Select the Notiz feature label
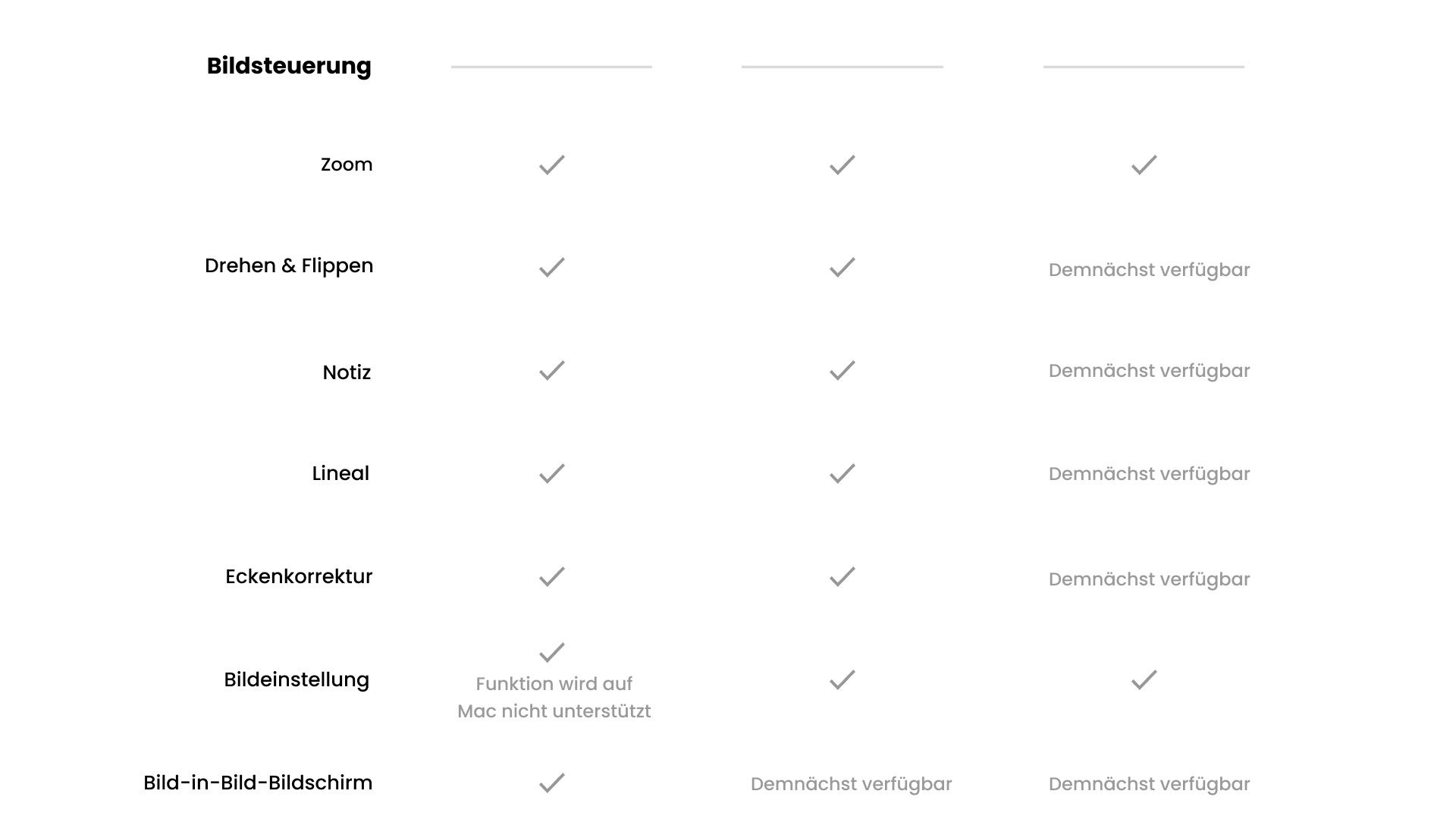The height and width of the screenshot is (819, 1456). click(347, 372)
